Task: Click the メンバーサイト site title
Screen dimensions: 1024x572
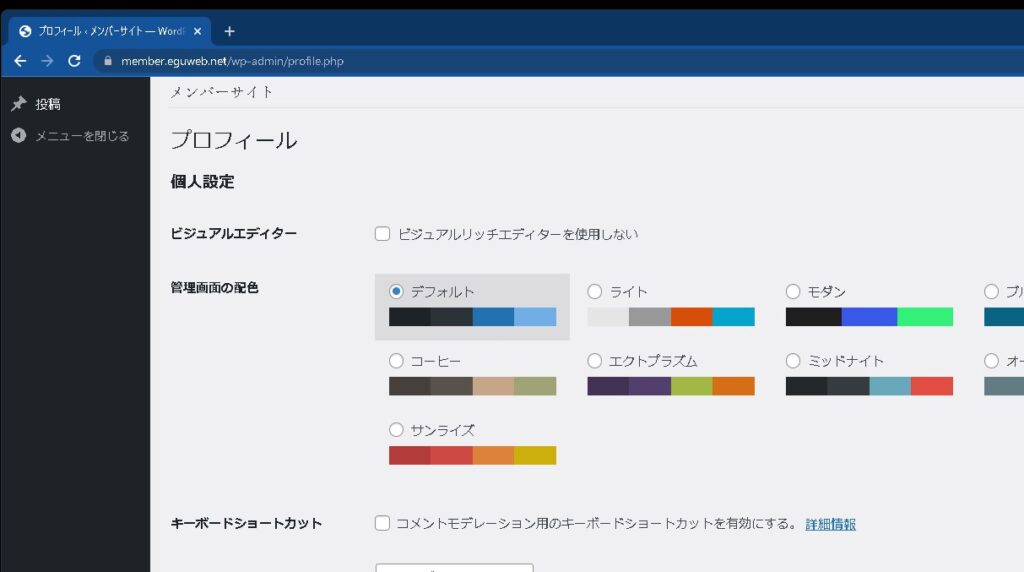Action: (222, 92)
